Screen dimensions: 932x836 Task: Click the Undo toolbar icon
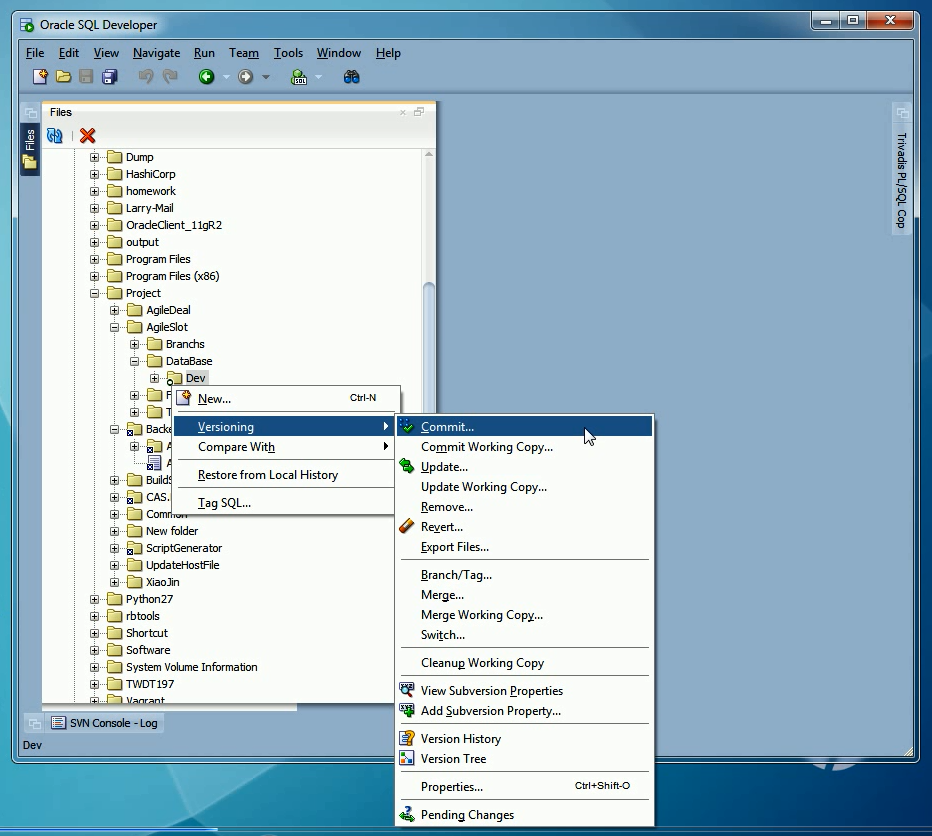146,77
